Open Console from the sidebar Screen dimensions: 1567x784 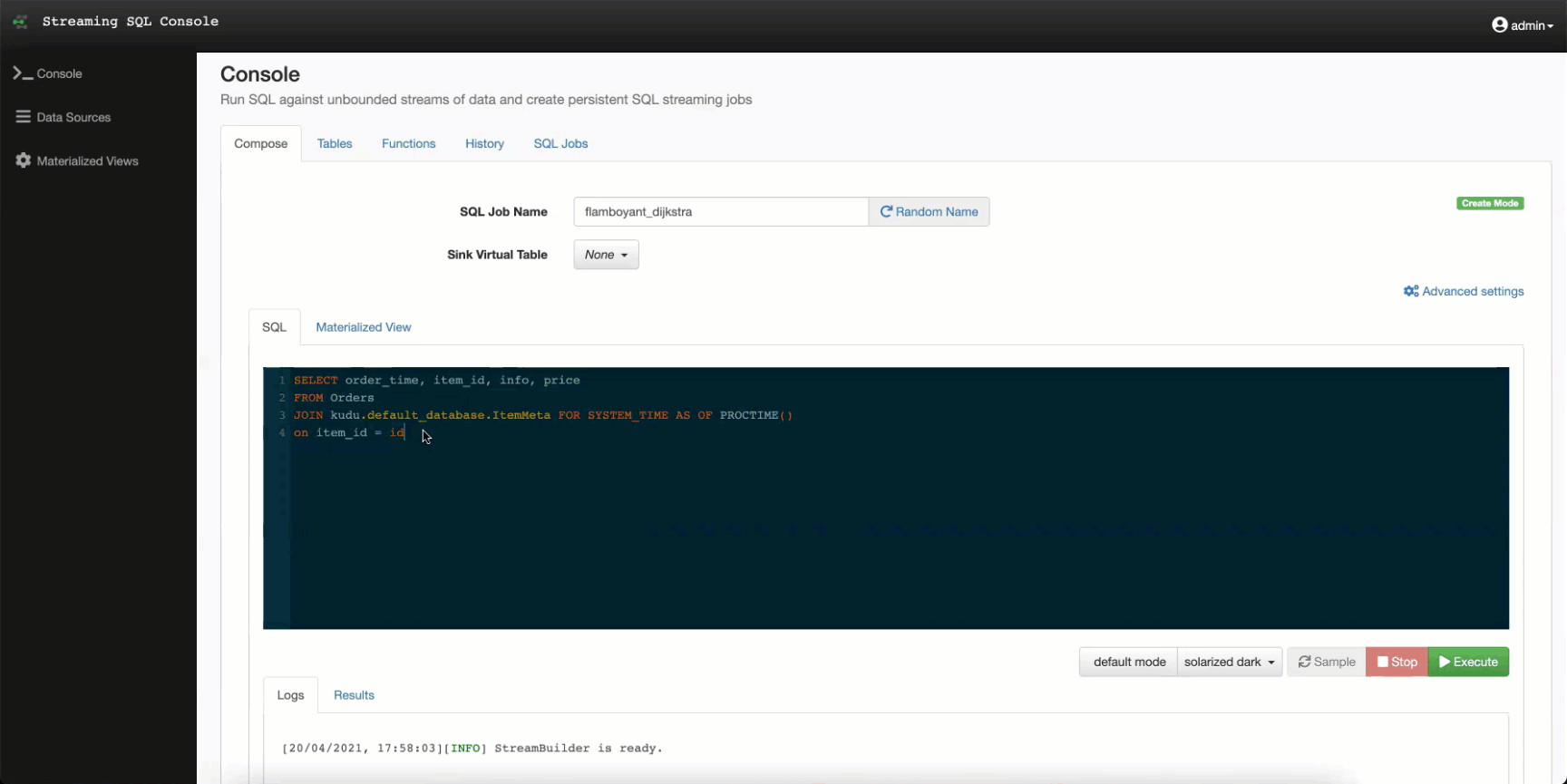[x=48, y=73]
